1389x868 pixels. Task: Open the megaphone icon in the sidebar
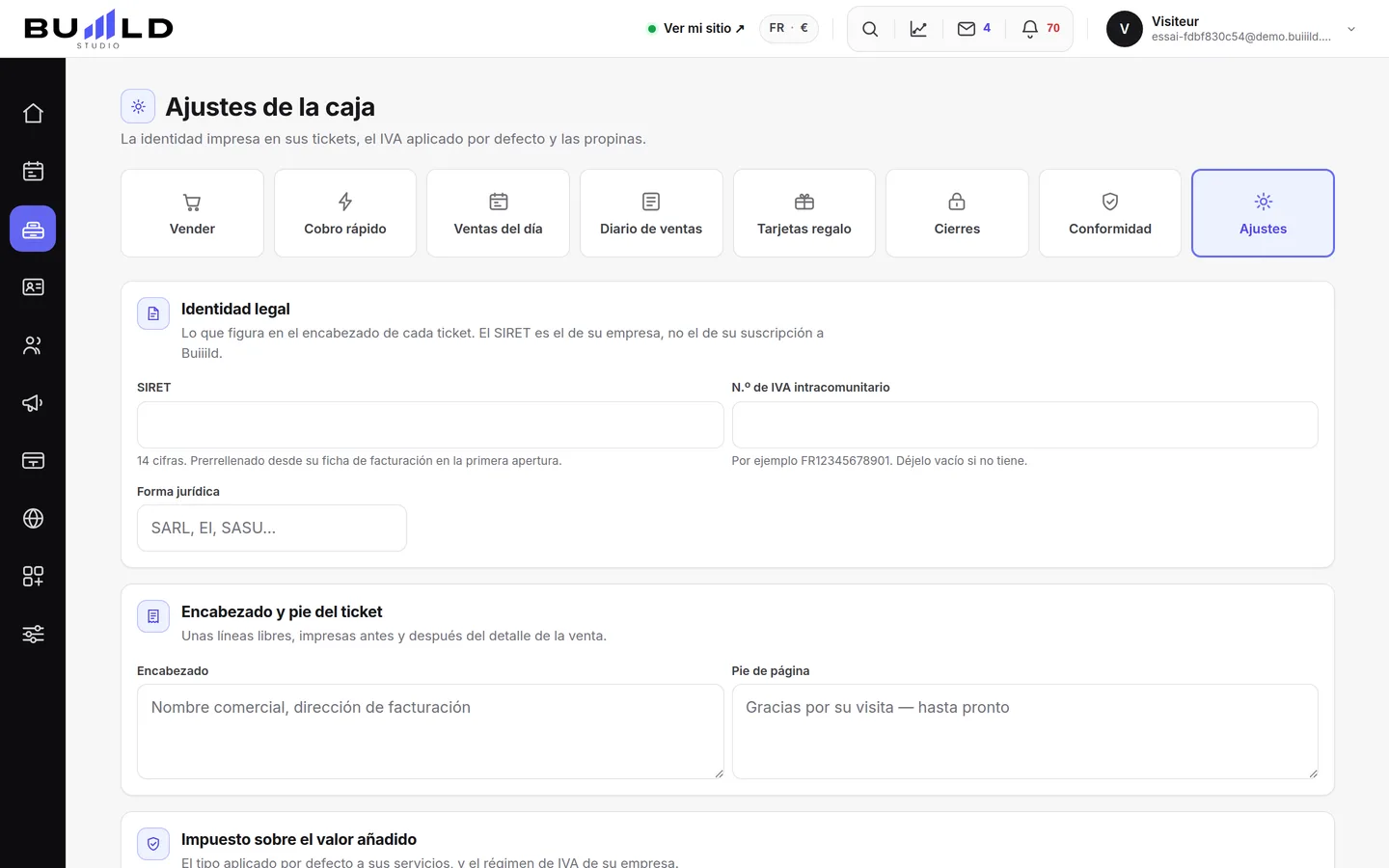point(33,402)
